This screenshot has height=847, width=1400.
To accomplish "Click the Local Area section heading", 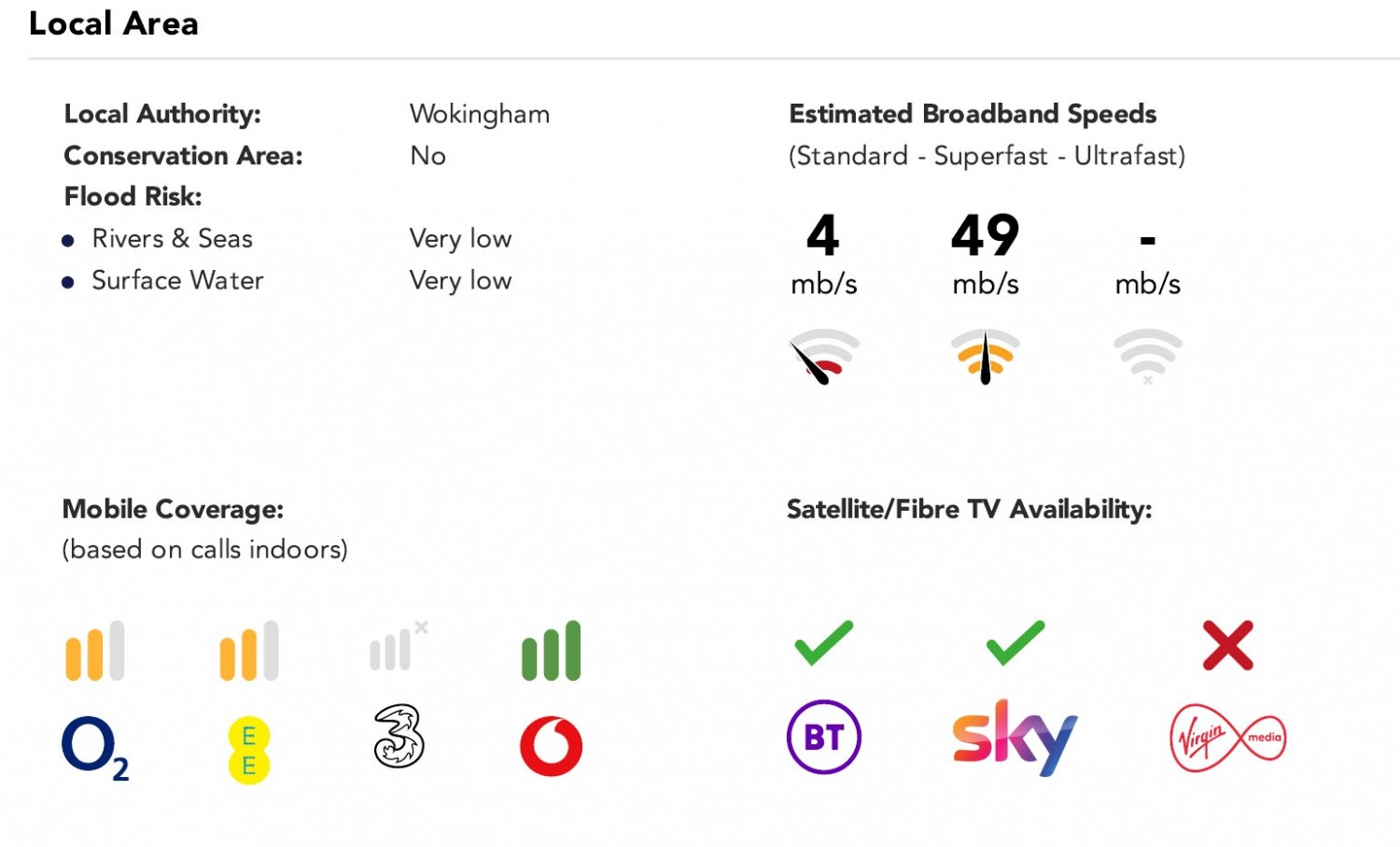I will click(114, 23).
